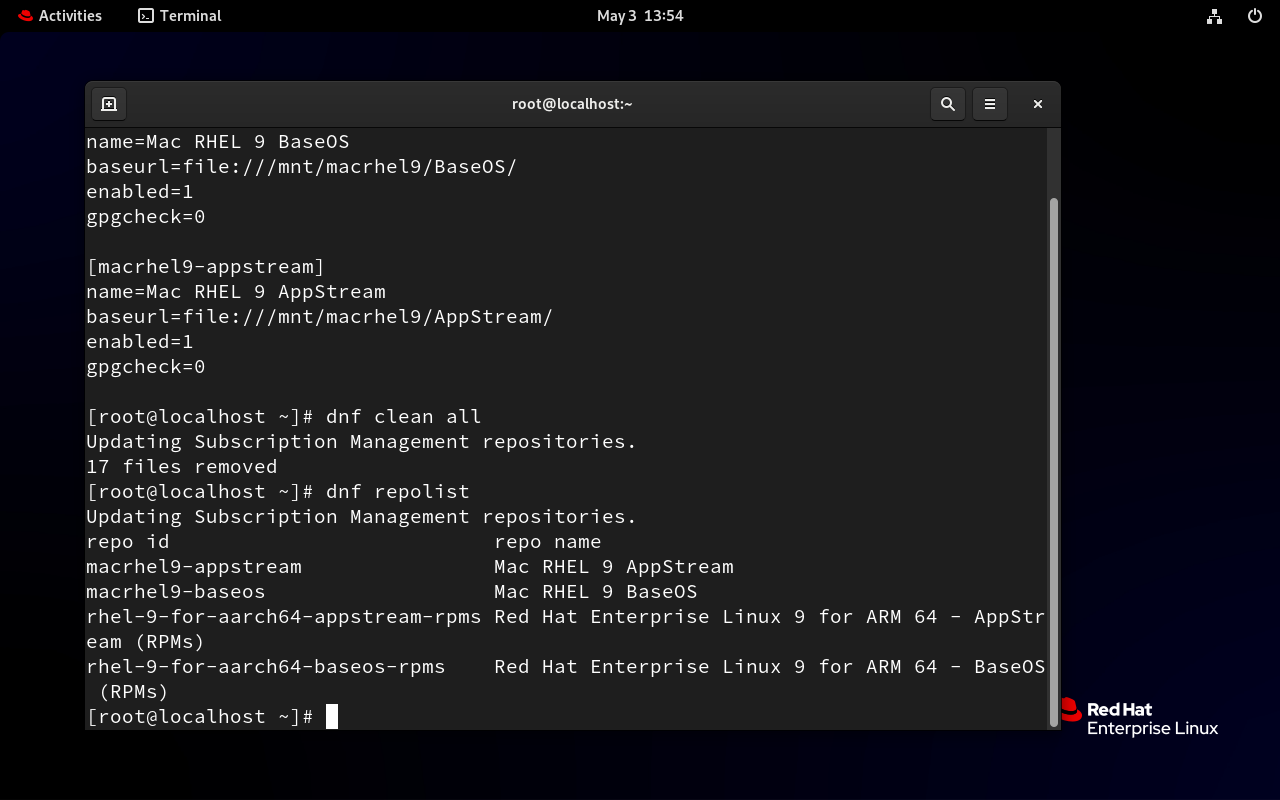Click the line name=Mac RHEL 9 AppStream
The height and width of the screenshot is (800, 1280).
[x=236, y=292]
